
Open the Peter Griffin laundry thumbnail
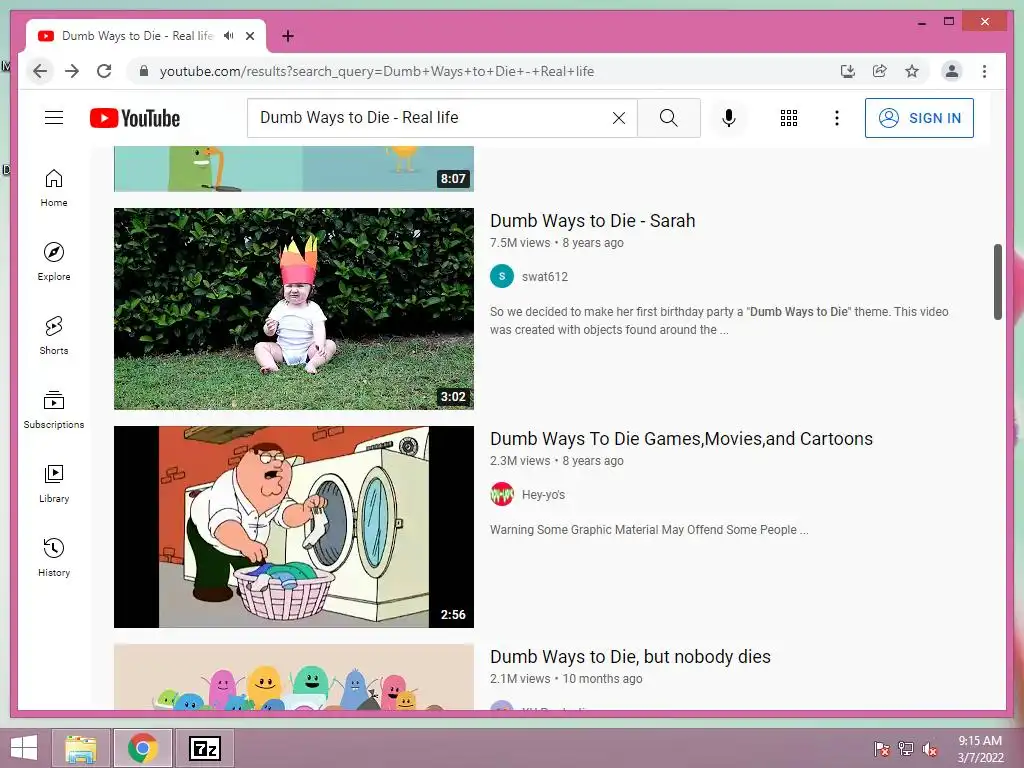coord(294,527)
